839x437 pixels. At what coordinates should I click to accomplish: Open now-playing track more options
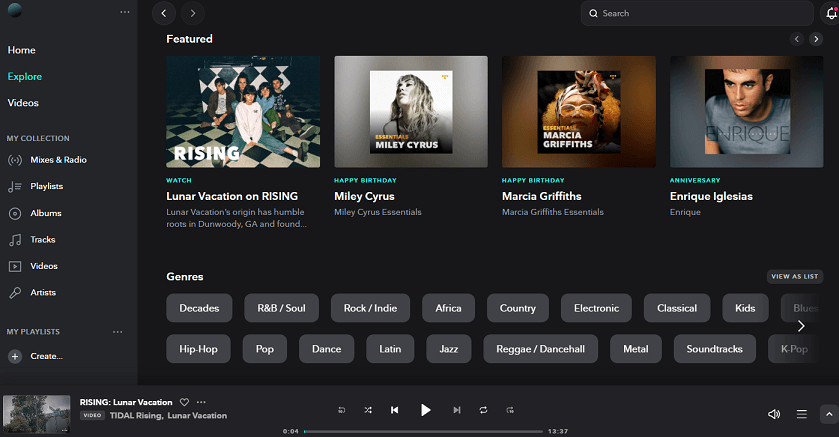pos(201,402)
